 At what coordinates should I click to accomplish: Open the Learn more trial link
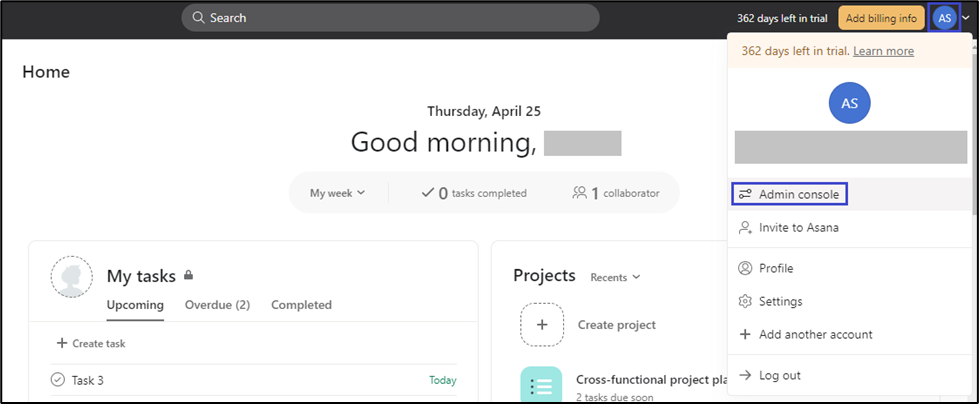(883, 51)
